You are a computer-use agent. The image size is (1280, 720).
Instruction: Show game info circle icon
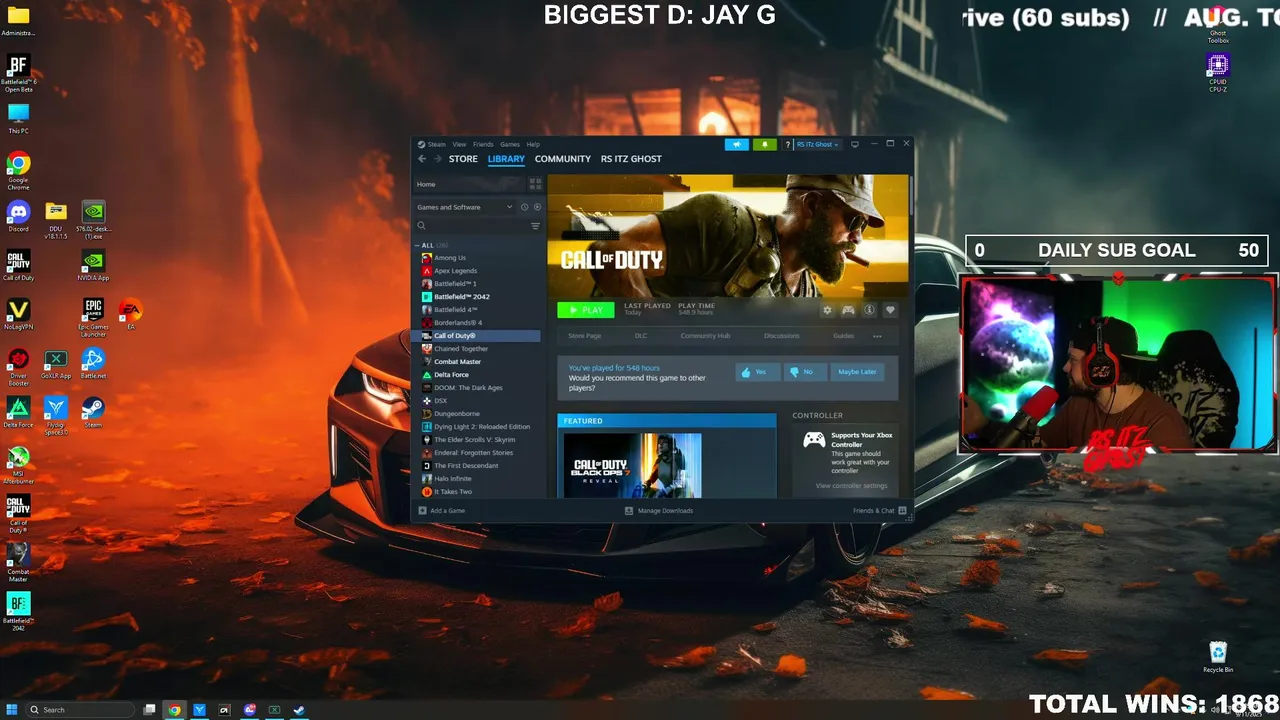click(x=869, y=310)
